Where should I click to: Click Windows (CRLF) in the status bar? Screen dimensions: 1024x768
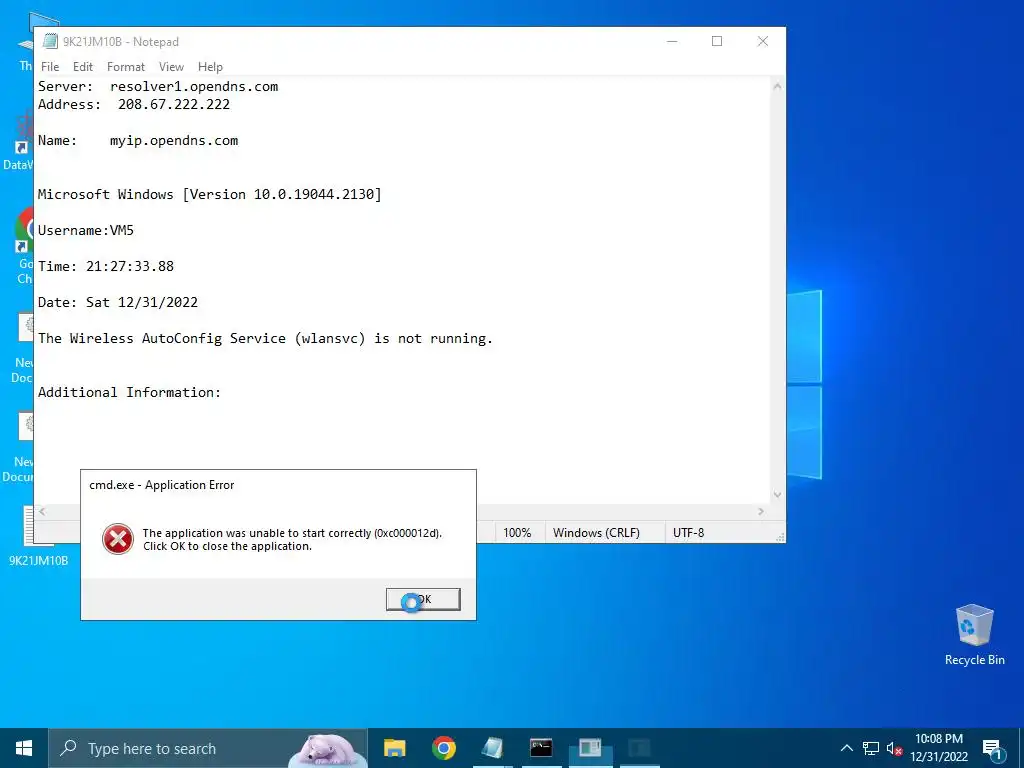pyautogui.click(x=596, y=533)
